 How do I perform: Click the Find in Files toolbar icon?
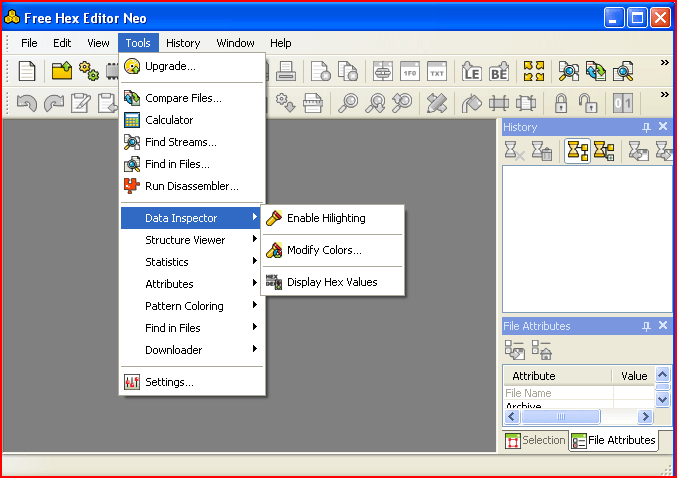click(x=623, y=71)
